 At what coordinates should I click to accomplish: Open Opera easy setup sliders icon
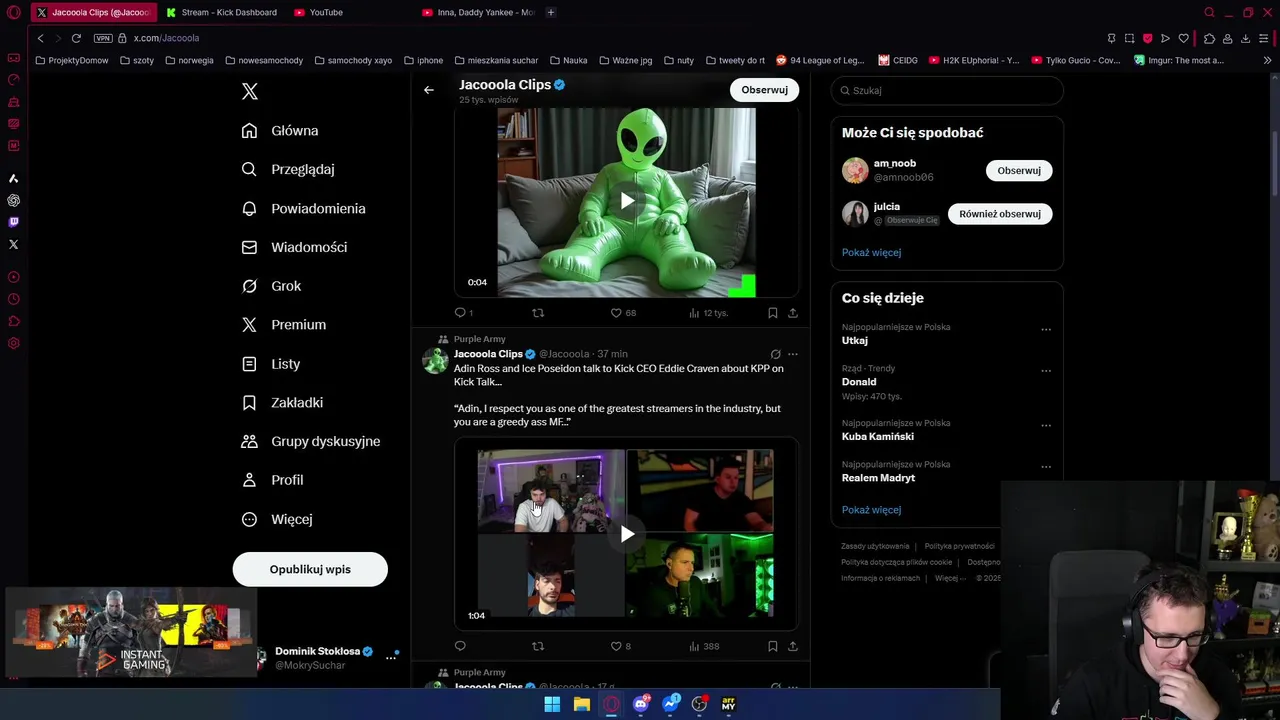(x=1264, y=38)
